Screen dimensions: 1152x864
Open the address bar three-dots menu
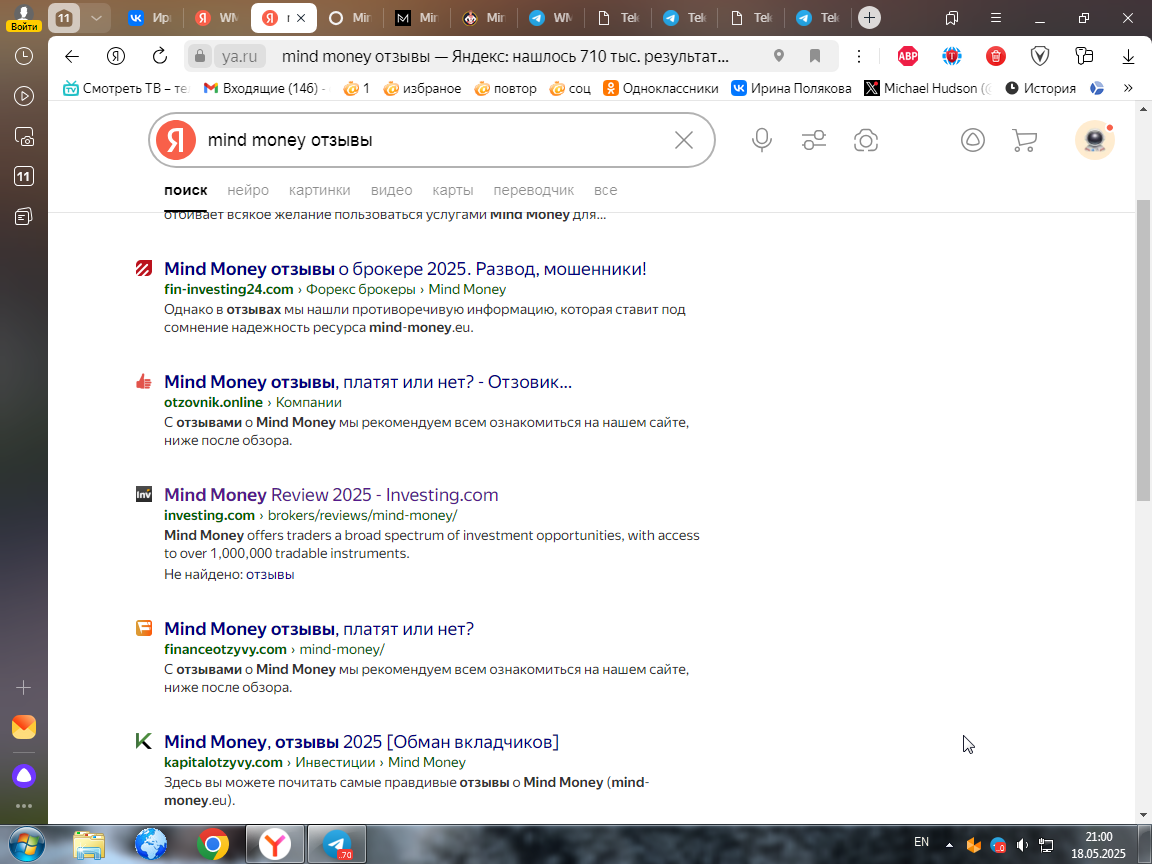[859, 56]
